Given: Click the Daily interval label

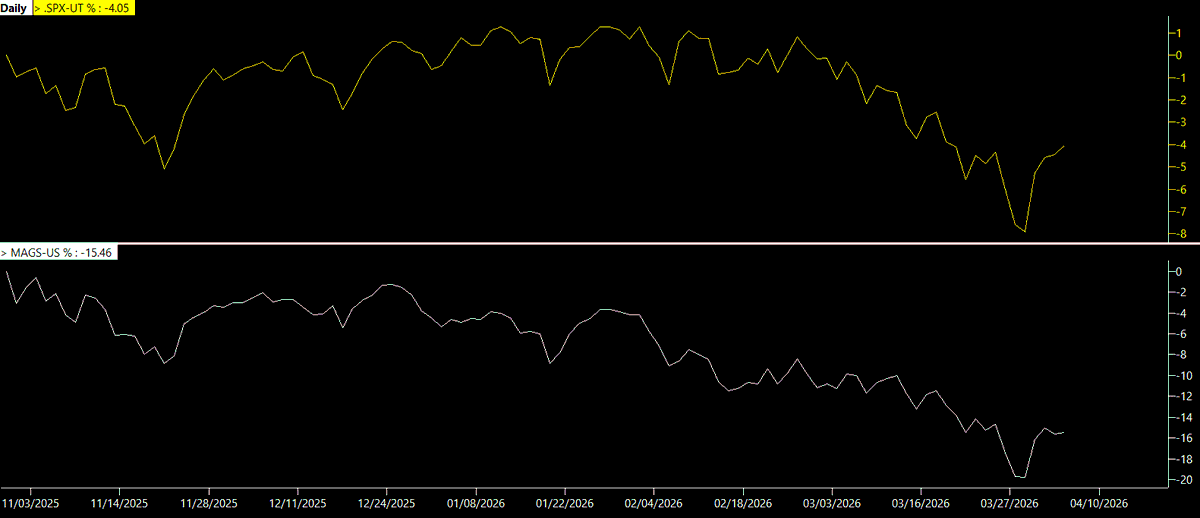Looking at the screenshot, I should coord(15,7).
